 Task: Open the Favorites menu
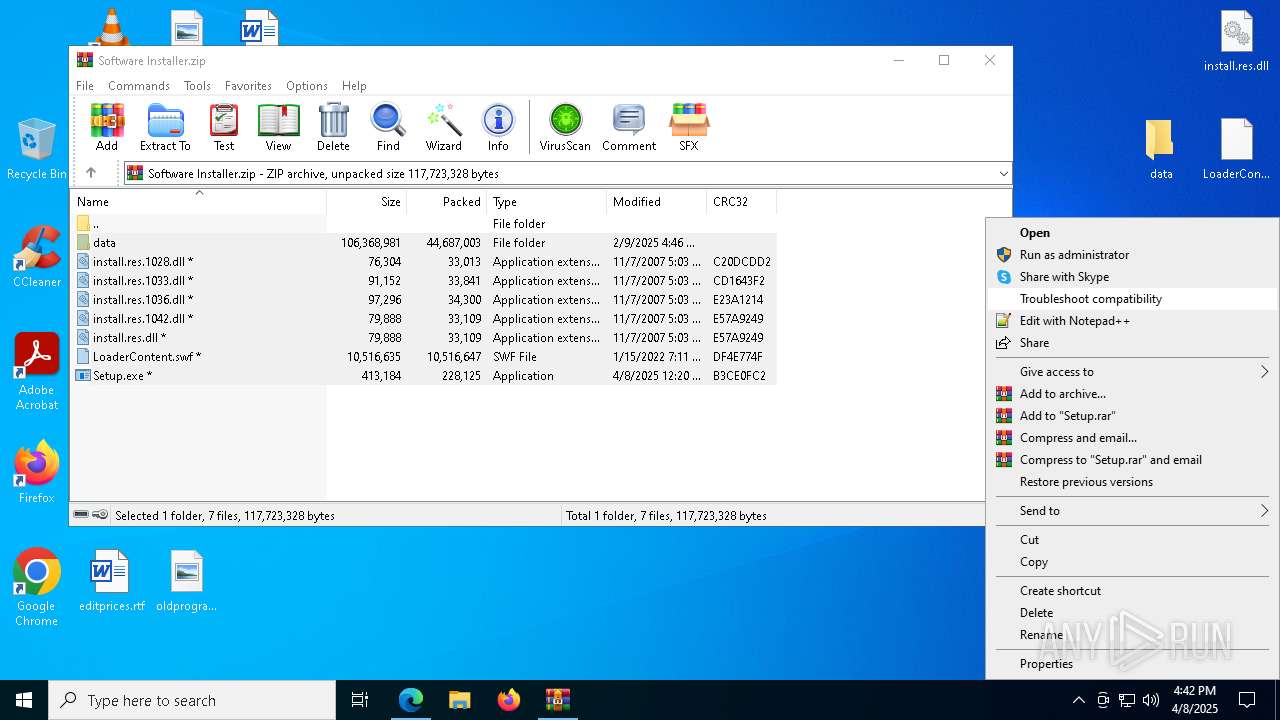pos(248,86)
